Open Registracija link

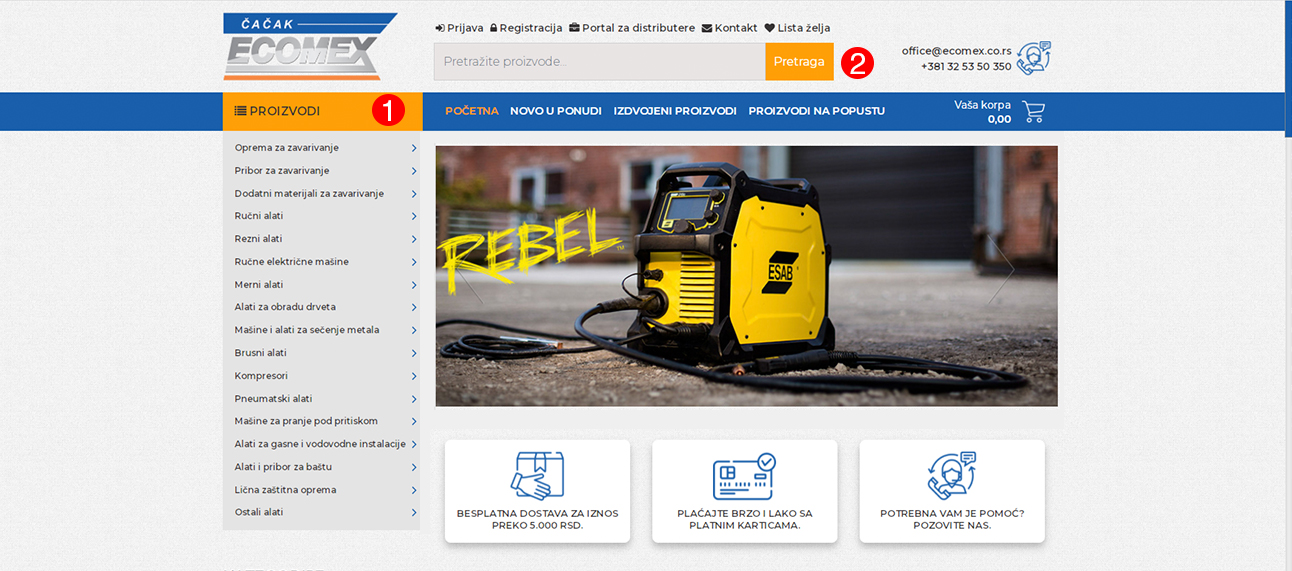(x=526, y=28)
